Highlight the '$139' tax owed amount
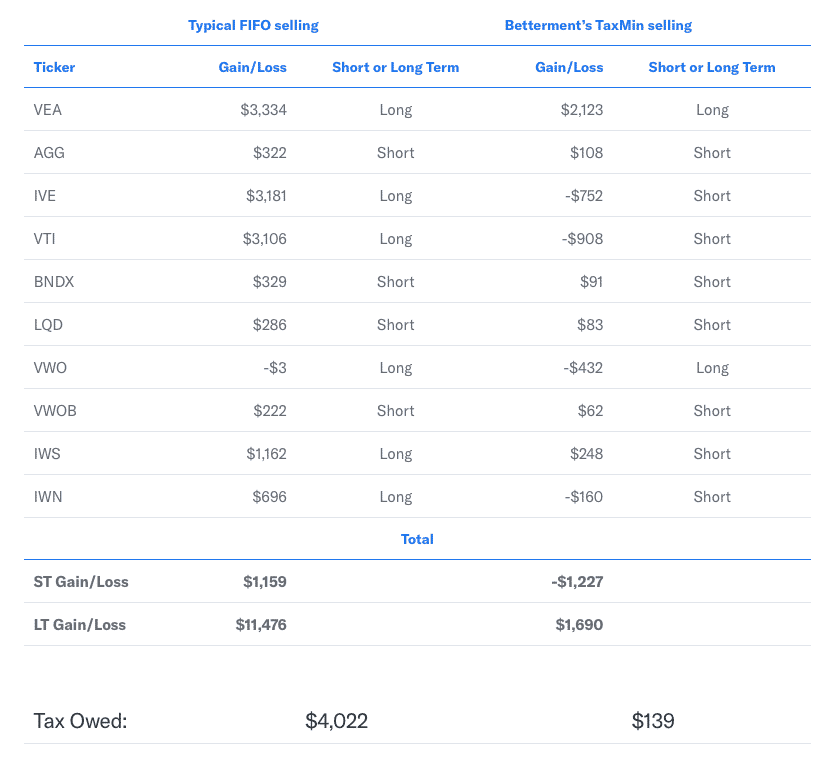 [653, 721]
